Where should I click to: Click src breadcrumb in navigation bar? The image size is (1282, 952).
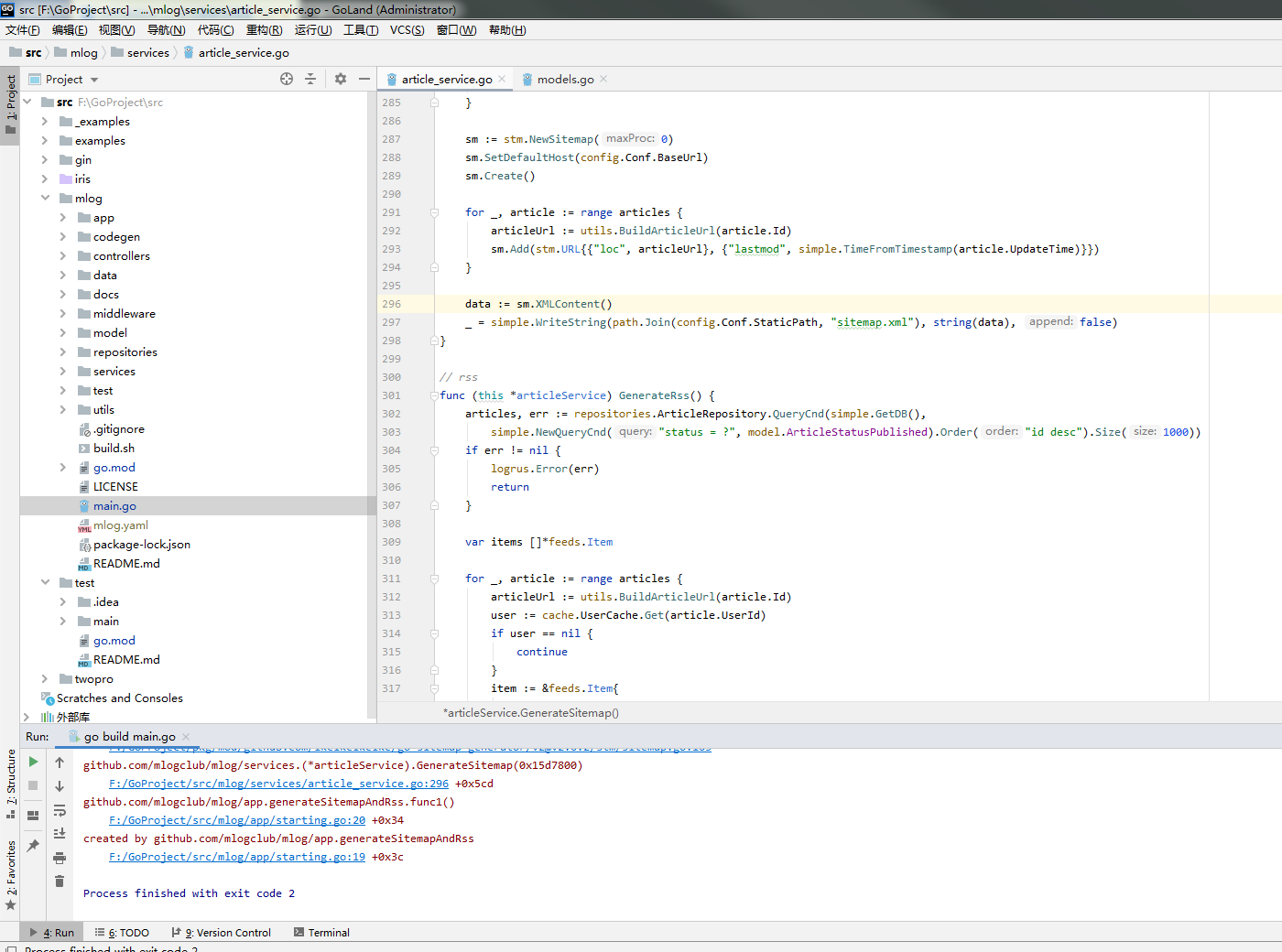coord(26,53)
